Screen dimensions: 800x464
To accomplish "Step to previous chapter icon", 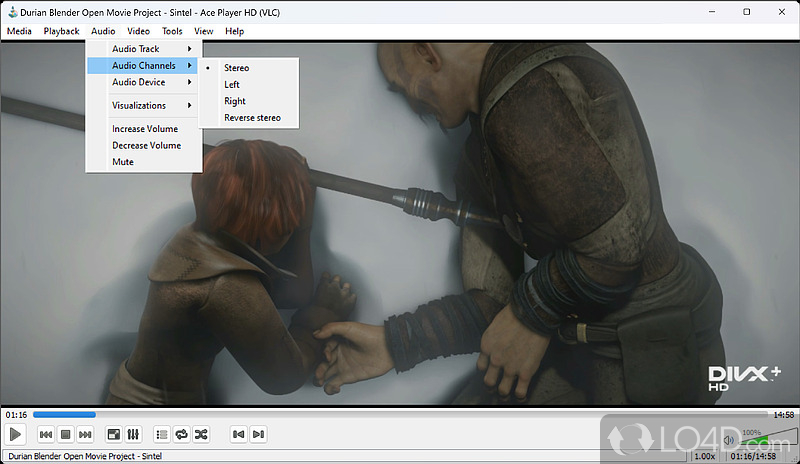I will pos(238,434).
